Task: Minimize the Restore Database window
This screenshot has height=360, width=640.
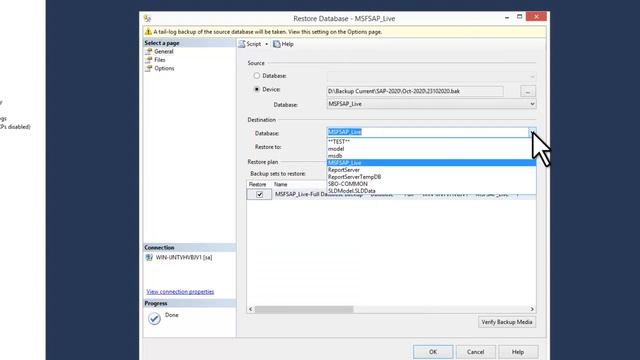Action: click(507, 18)
